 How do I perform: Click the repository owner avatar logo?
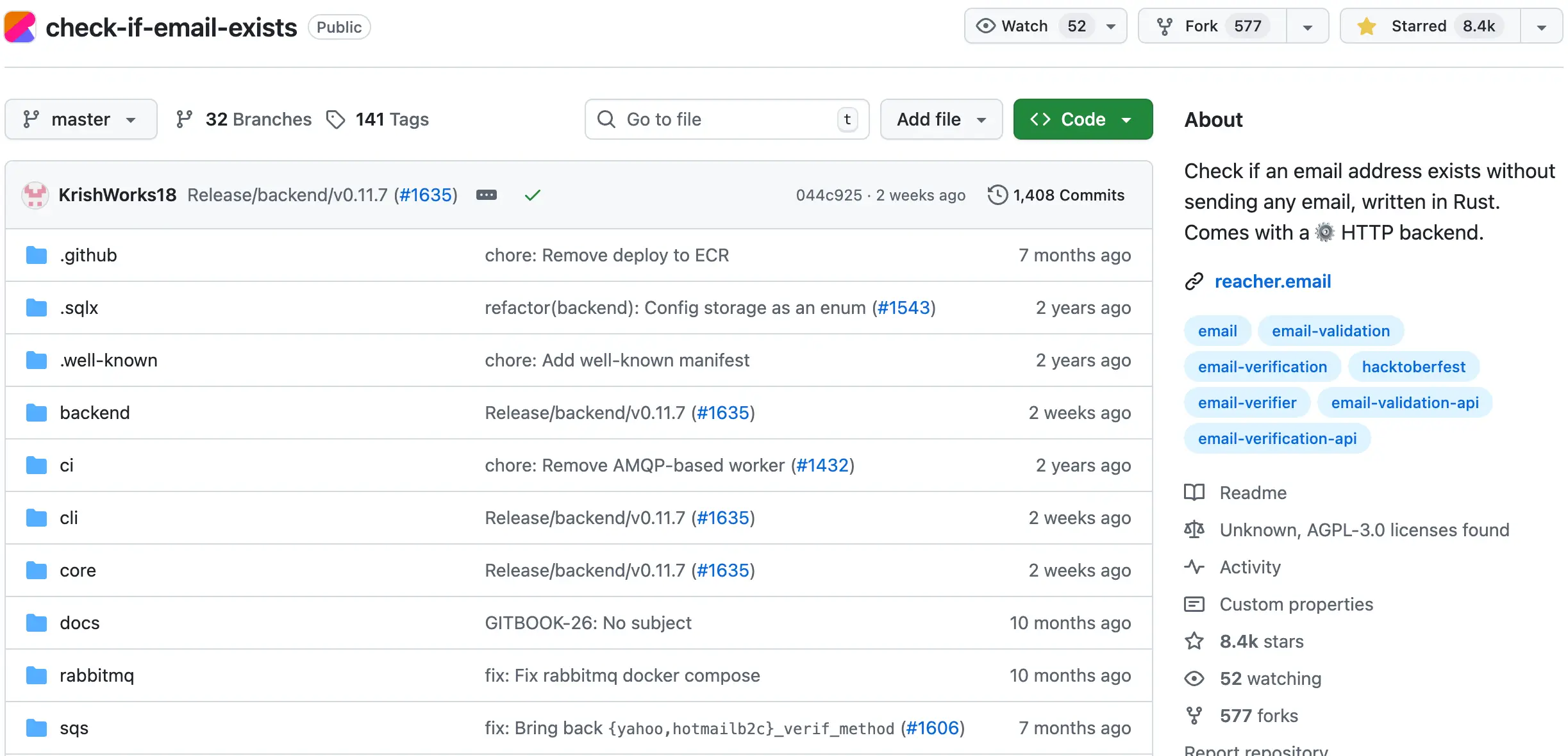click(x=19, y=27)
